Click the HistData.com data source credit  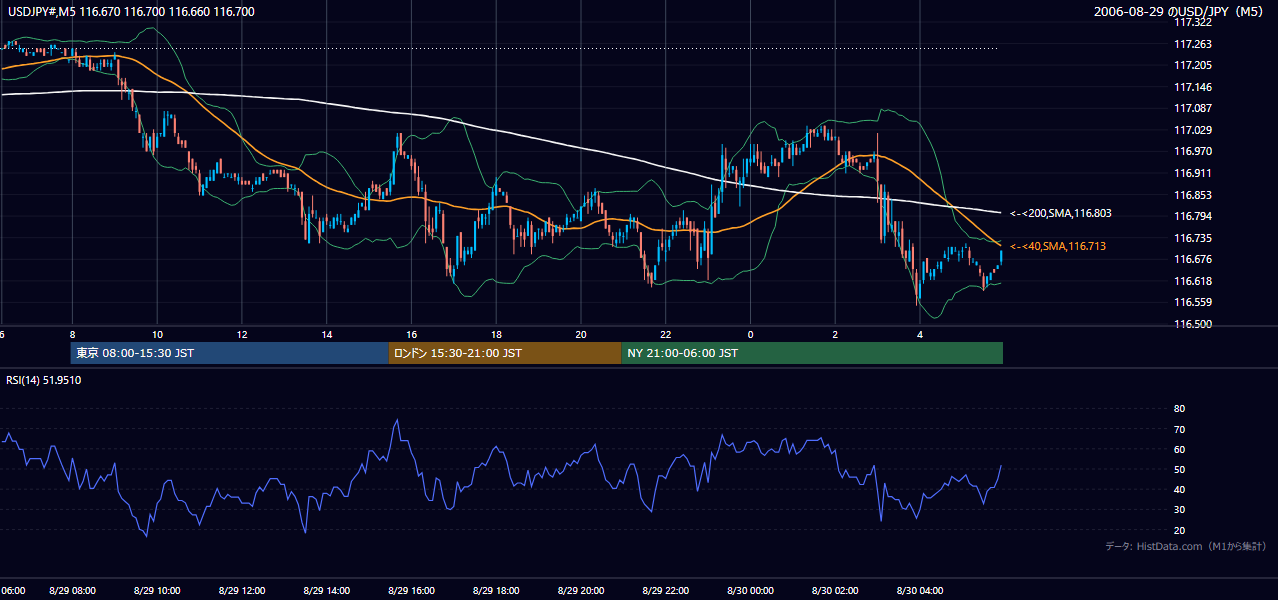1186,546
